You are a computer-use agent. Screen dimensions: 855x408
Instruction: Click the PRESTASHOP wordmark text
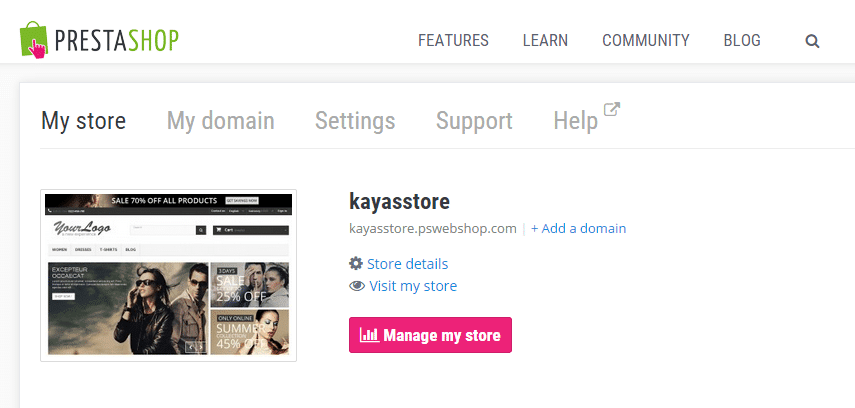[x=117, y=41]
